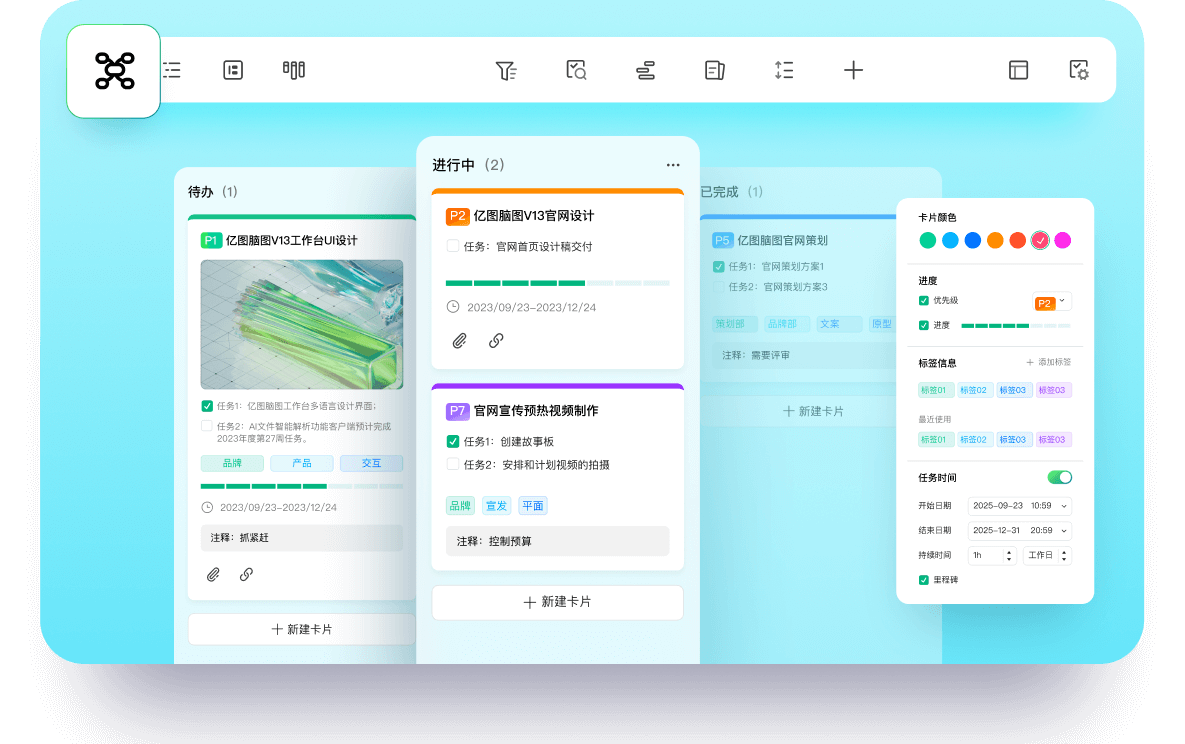The image size is (1185, 744).
Task: Select 进行中 (2) column header
Action: pyautogui.click(x=469, y=165)
